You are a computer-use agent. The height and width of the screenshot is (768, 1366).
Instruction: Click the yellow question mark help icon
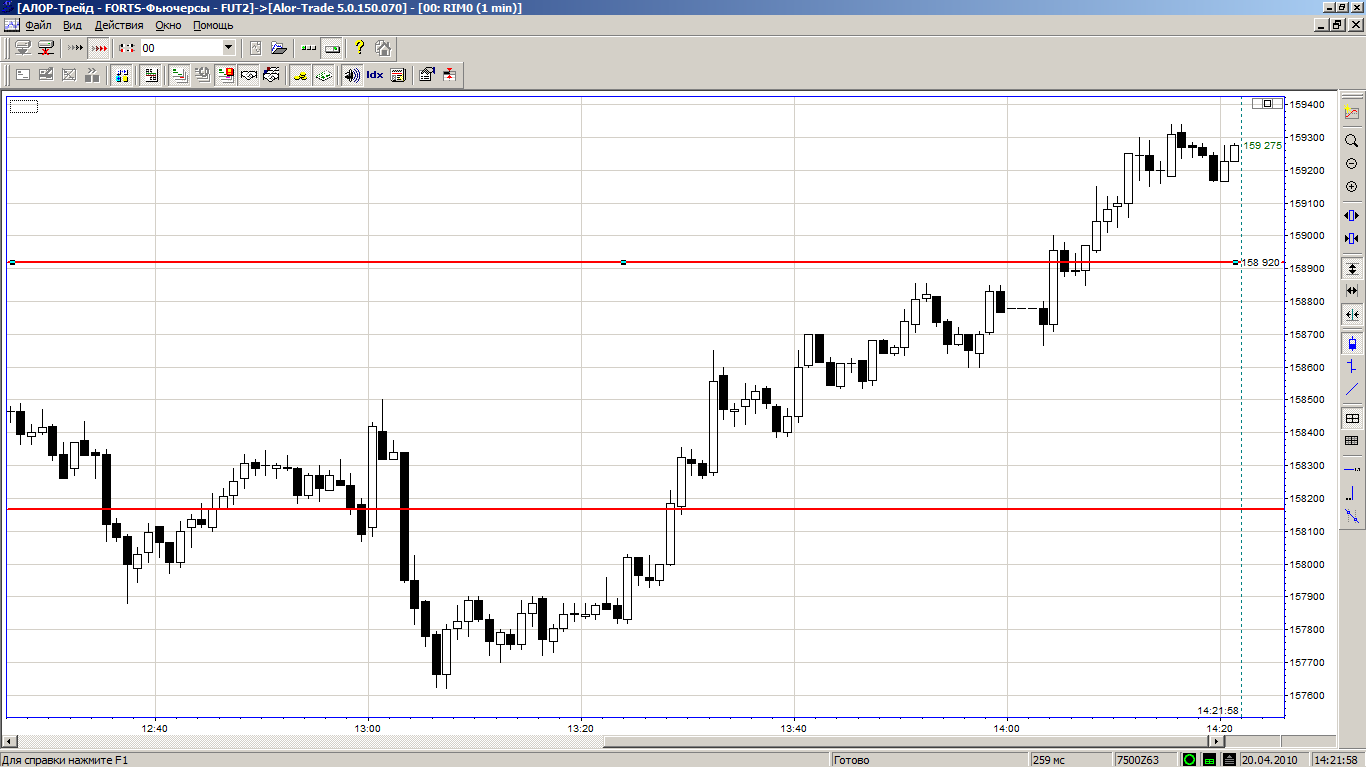pyautogui.click(x=360, y=48)
